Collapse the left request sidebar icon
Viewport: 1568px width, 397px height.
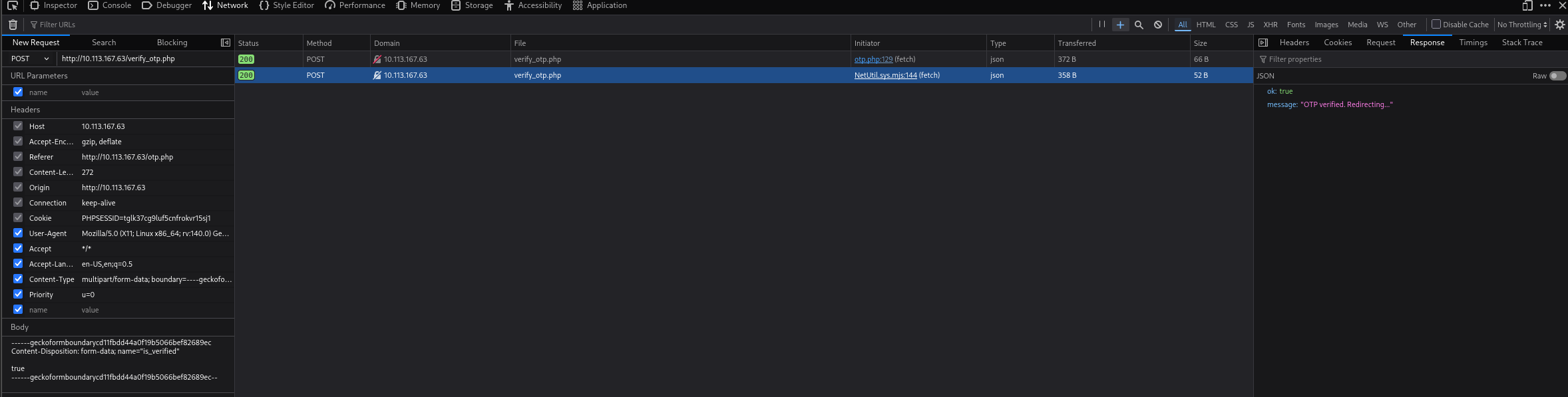[226, 43]
